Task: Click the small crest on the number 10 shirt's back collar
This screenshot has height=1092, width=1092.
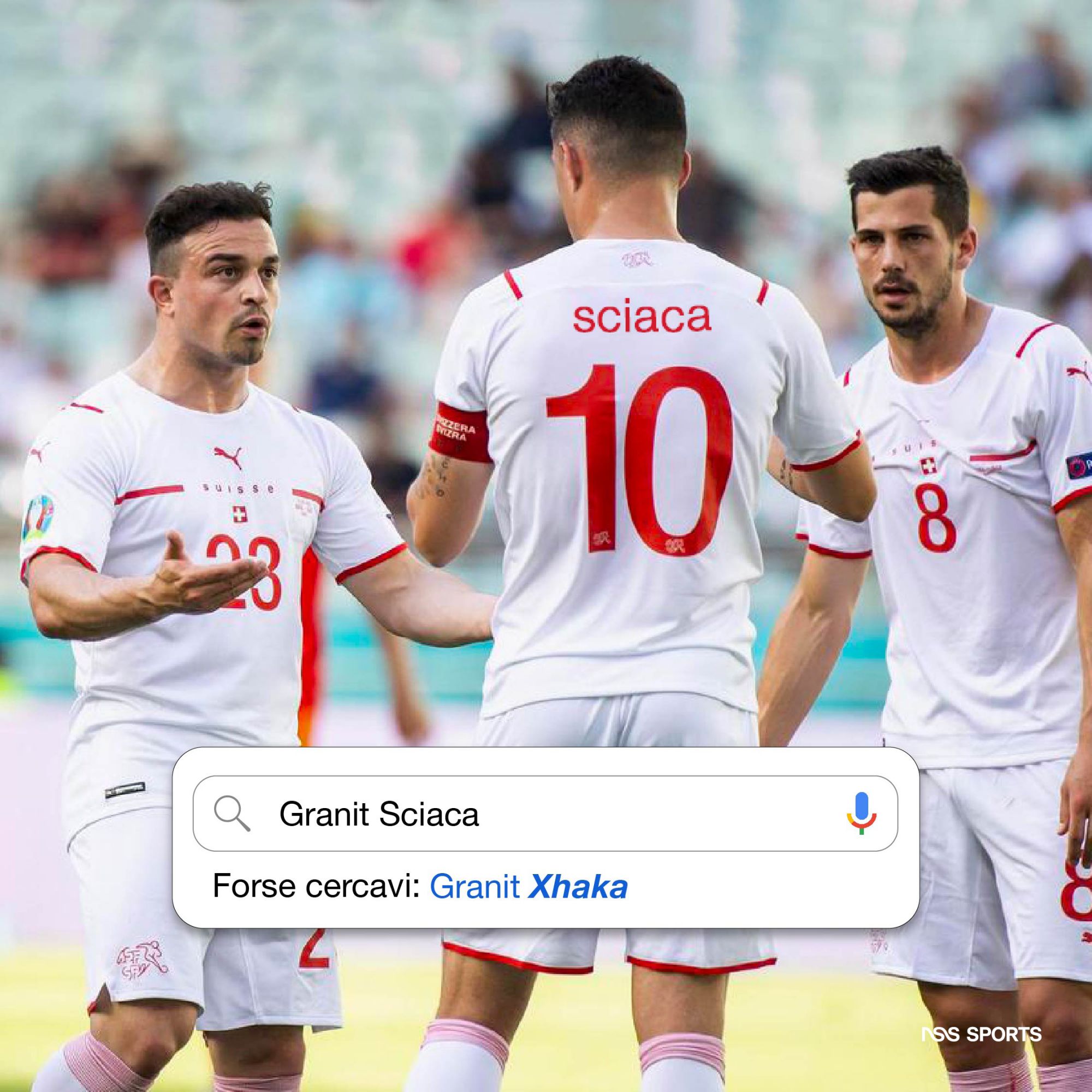Action: pos(637,259)
